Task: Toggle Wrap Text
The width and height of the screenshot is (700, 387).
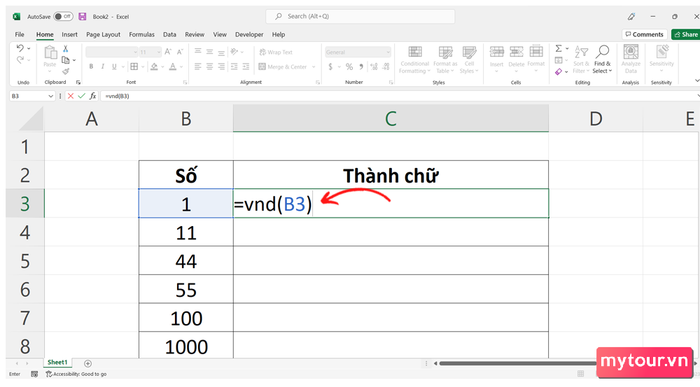Action: [276, 52]
